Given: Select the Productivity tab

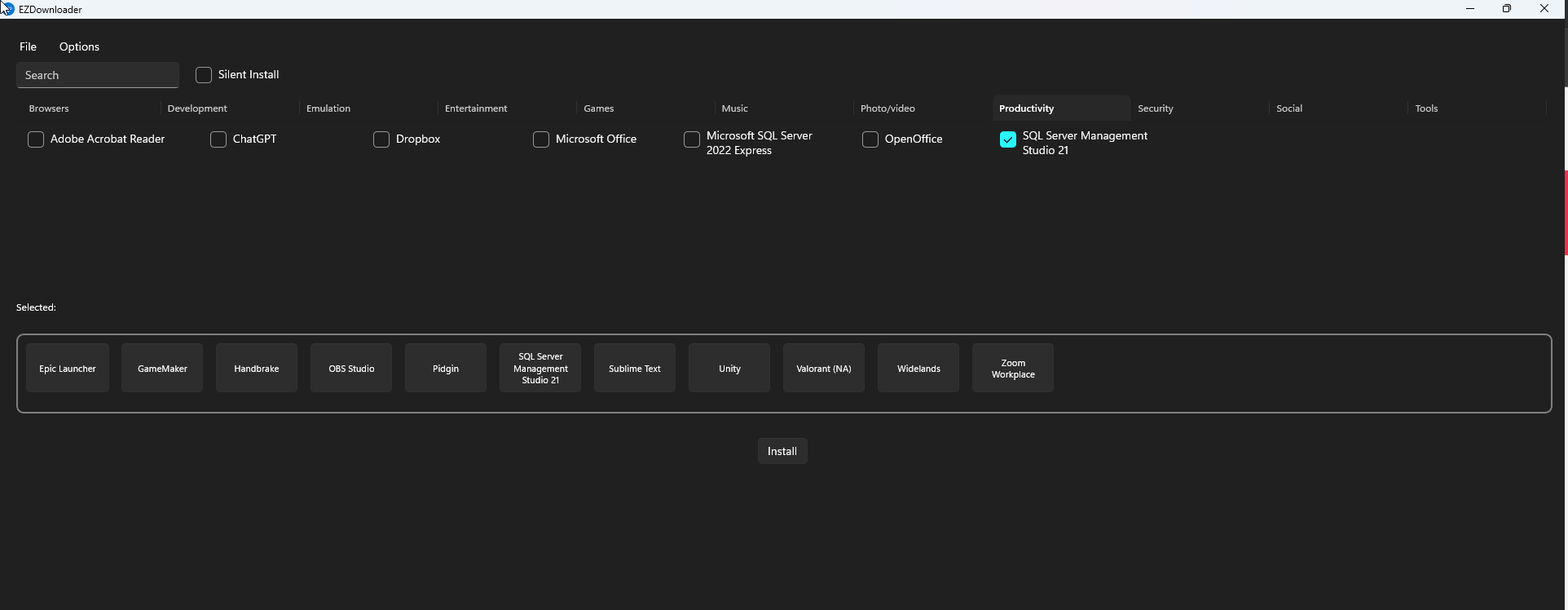Looking at the screenshot, I should (x=1061, y=108).
